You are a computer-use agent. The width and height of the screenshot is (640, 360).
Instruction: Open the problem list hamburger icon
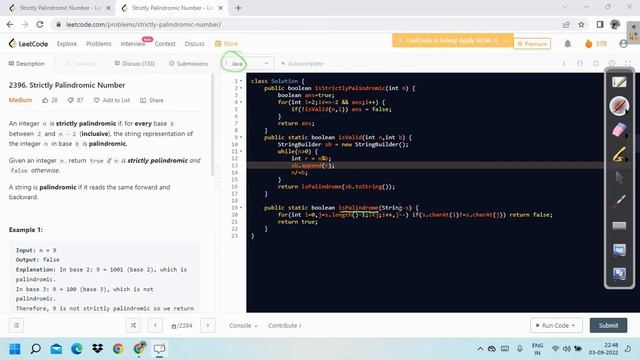click(16, 325)
